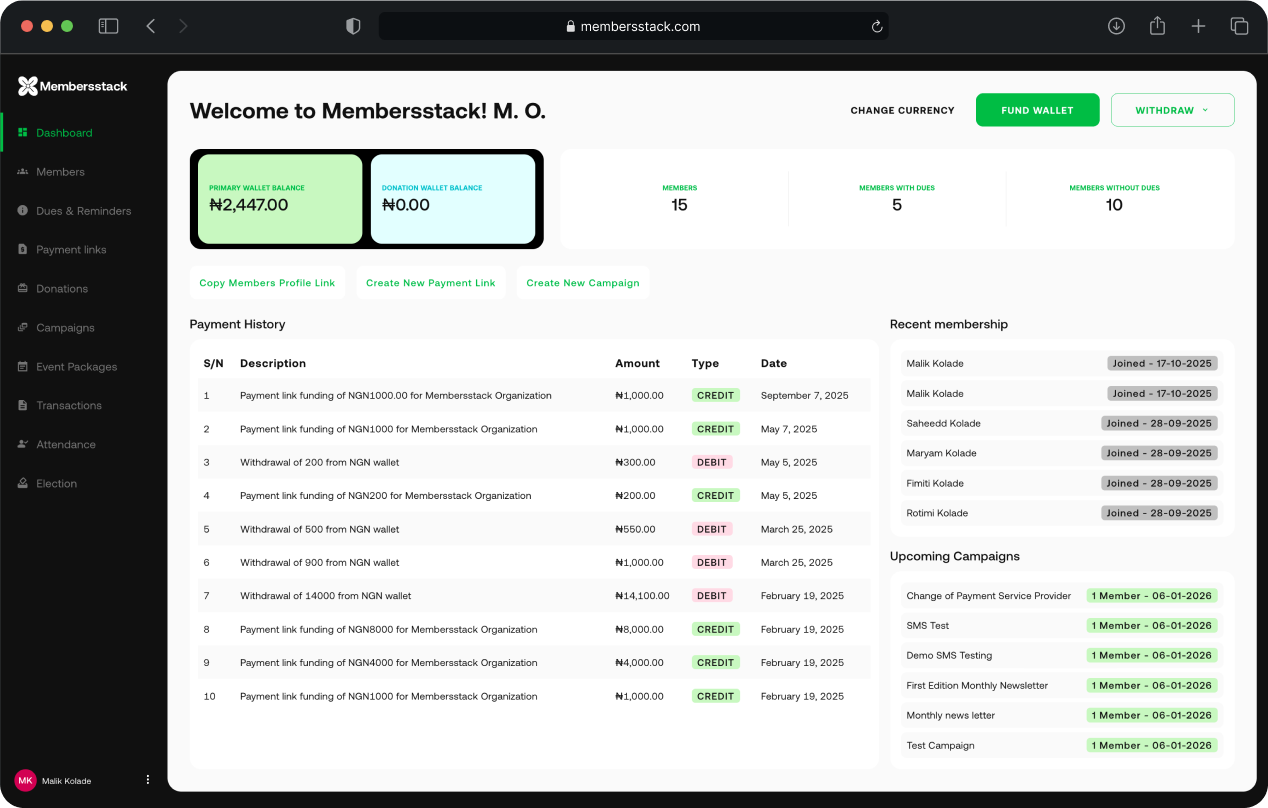Click the privacy shield icon in toolbar
This screenshot has height=808, width=1268.
[x=353, y=27]
